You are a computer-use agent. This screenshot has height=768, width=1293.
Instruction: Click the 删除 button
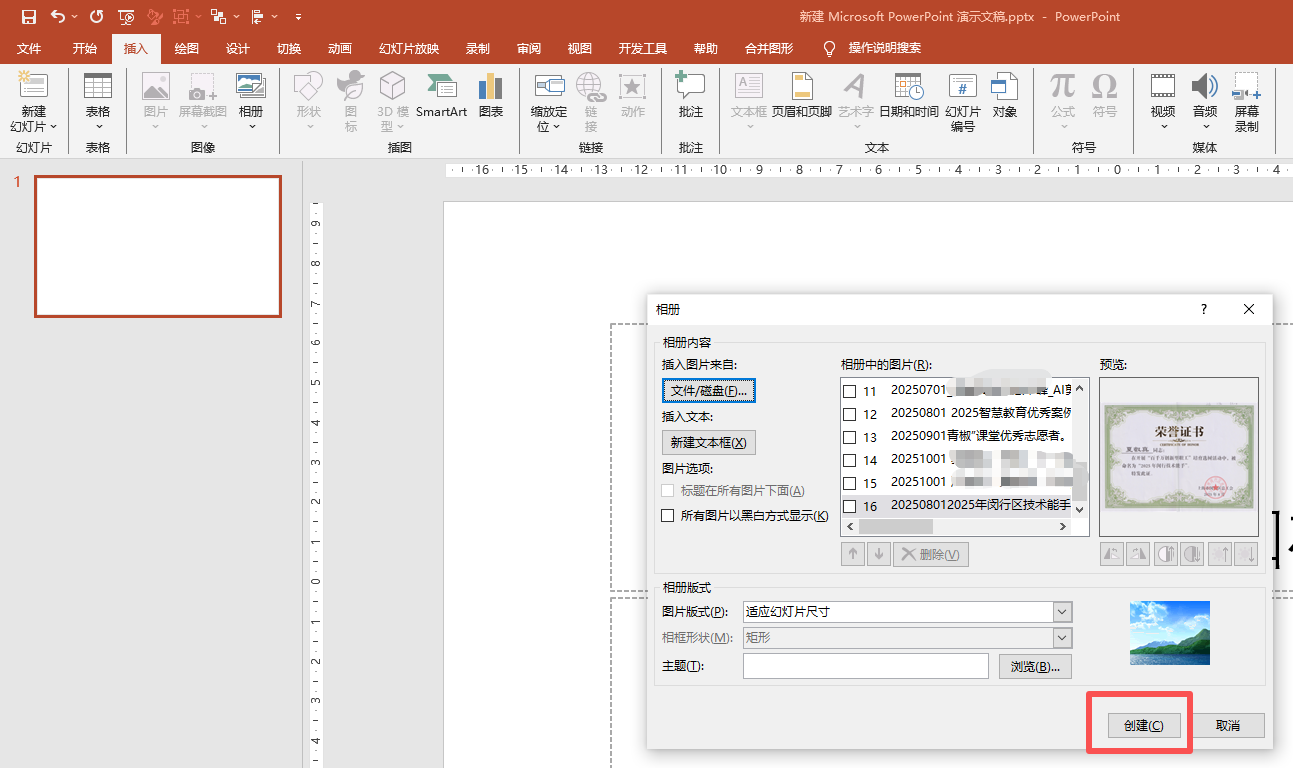click(x=931, y=554)
